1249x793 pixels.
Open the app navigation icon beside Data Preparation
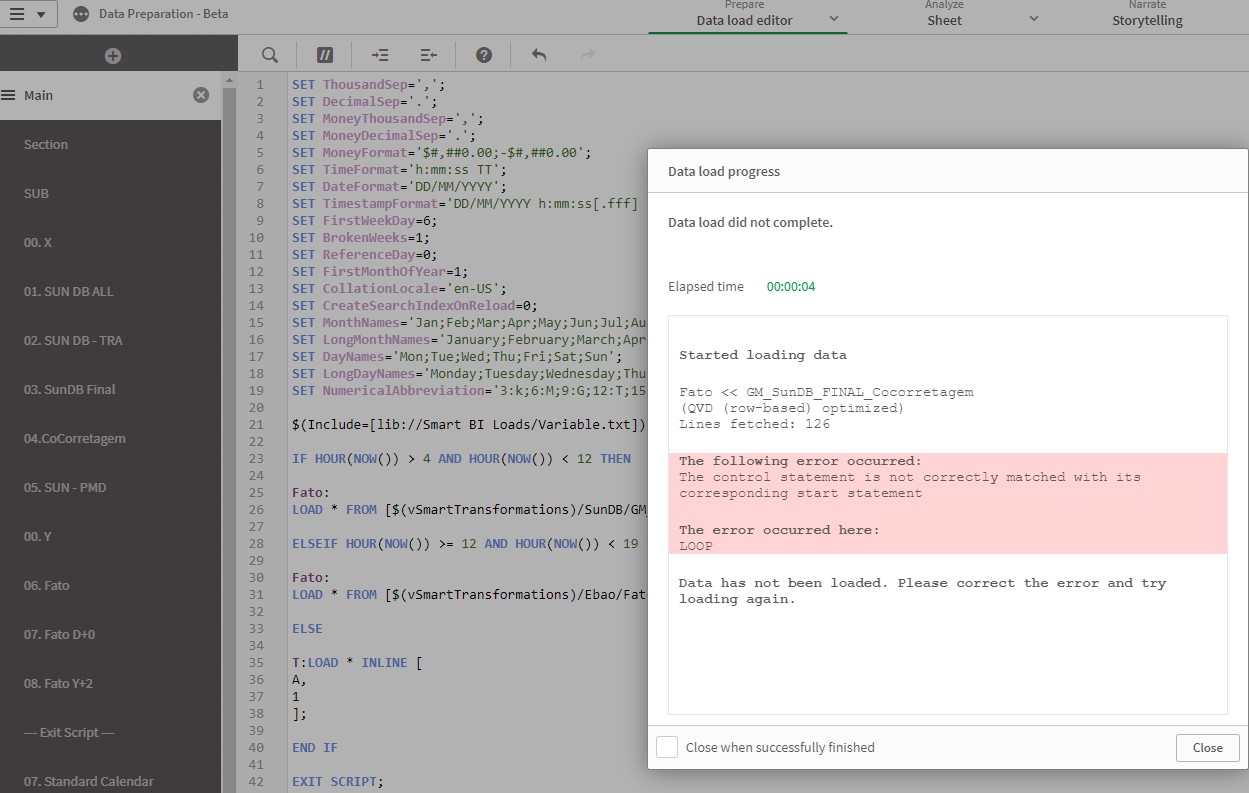81,14
